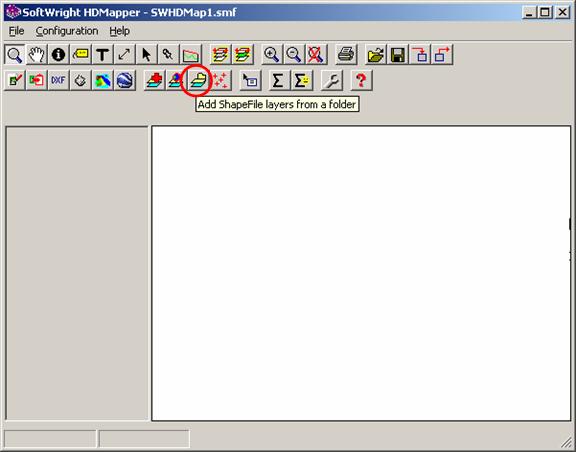576x452 pixels.
Task: Click the open folder icon
Action: tap(376, 55)
